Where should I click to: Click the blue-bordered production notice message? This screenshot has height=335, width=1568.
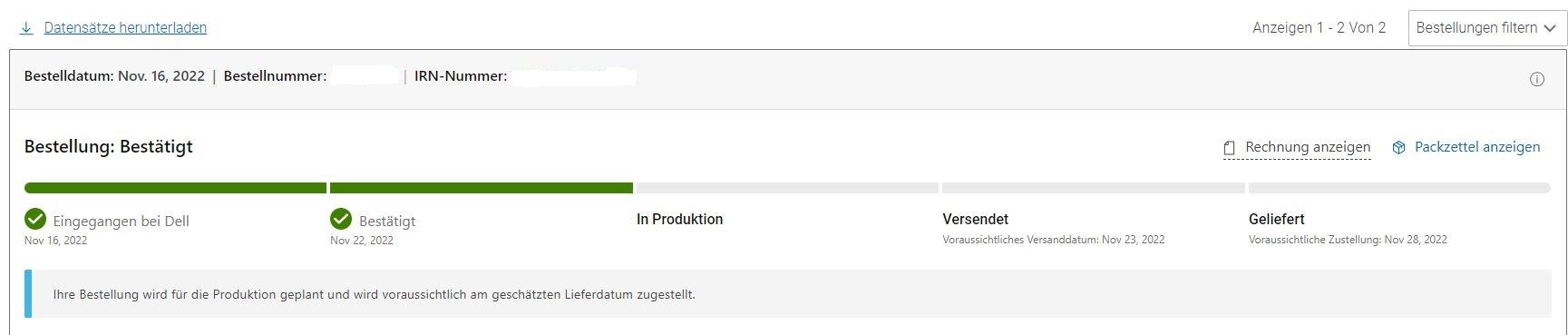(x=788, y=294)
